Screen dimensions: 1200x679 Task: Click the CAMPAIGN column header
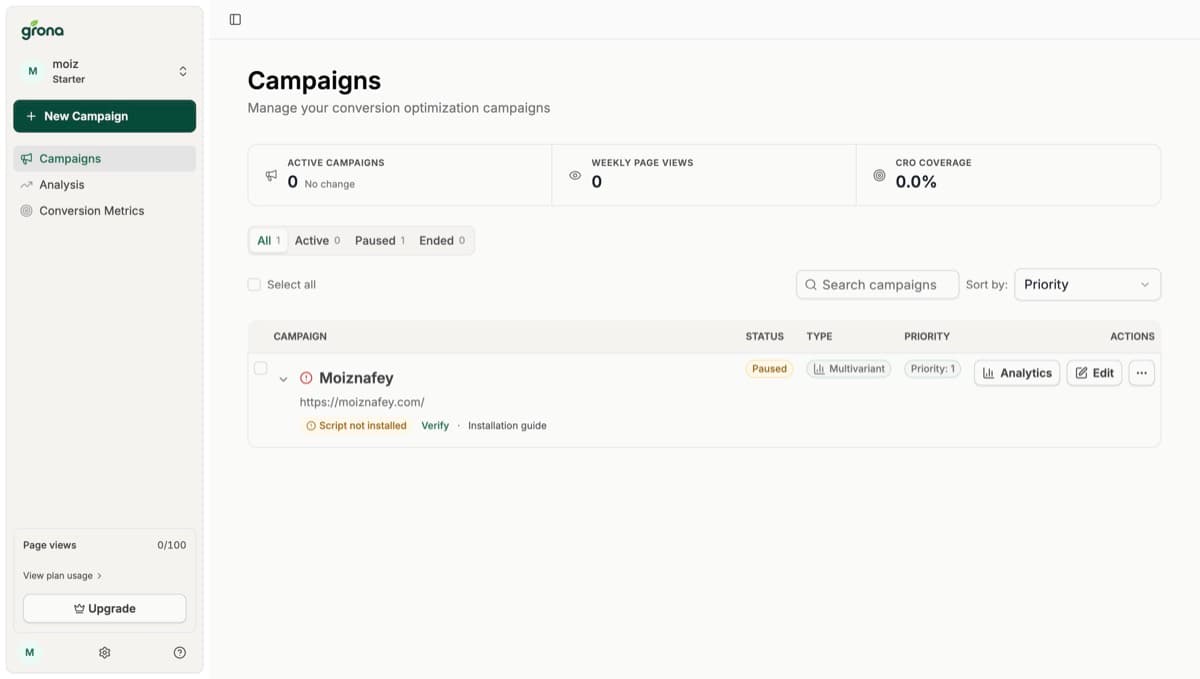pos(300,337)
